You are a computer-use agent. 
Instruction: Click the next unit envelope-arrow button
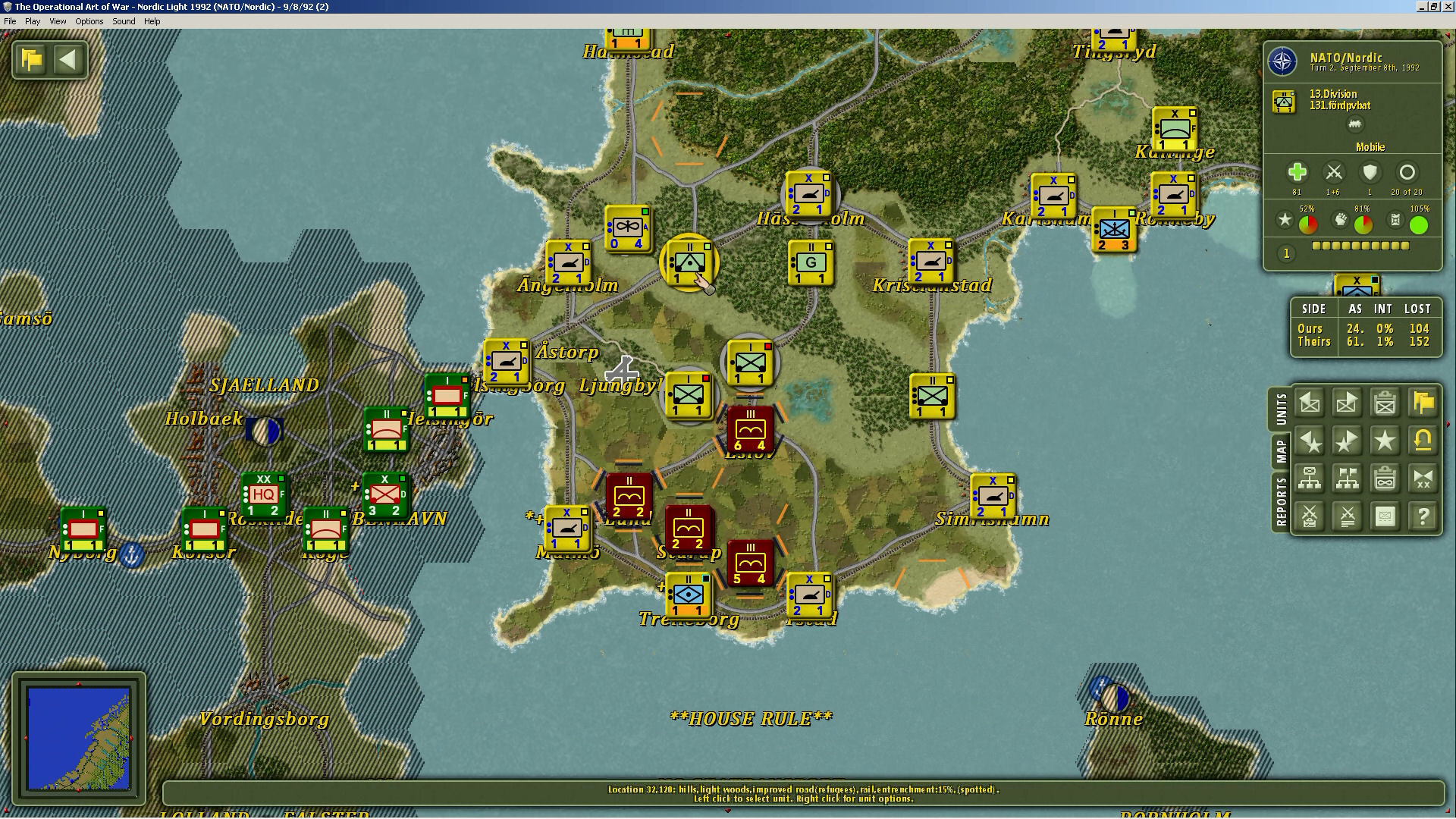click(1348, 403)
